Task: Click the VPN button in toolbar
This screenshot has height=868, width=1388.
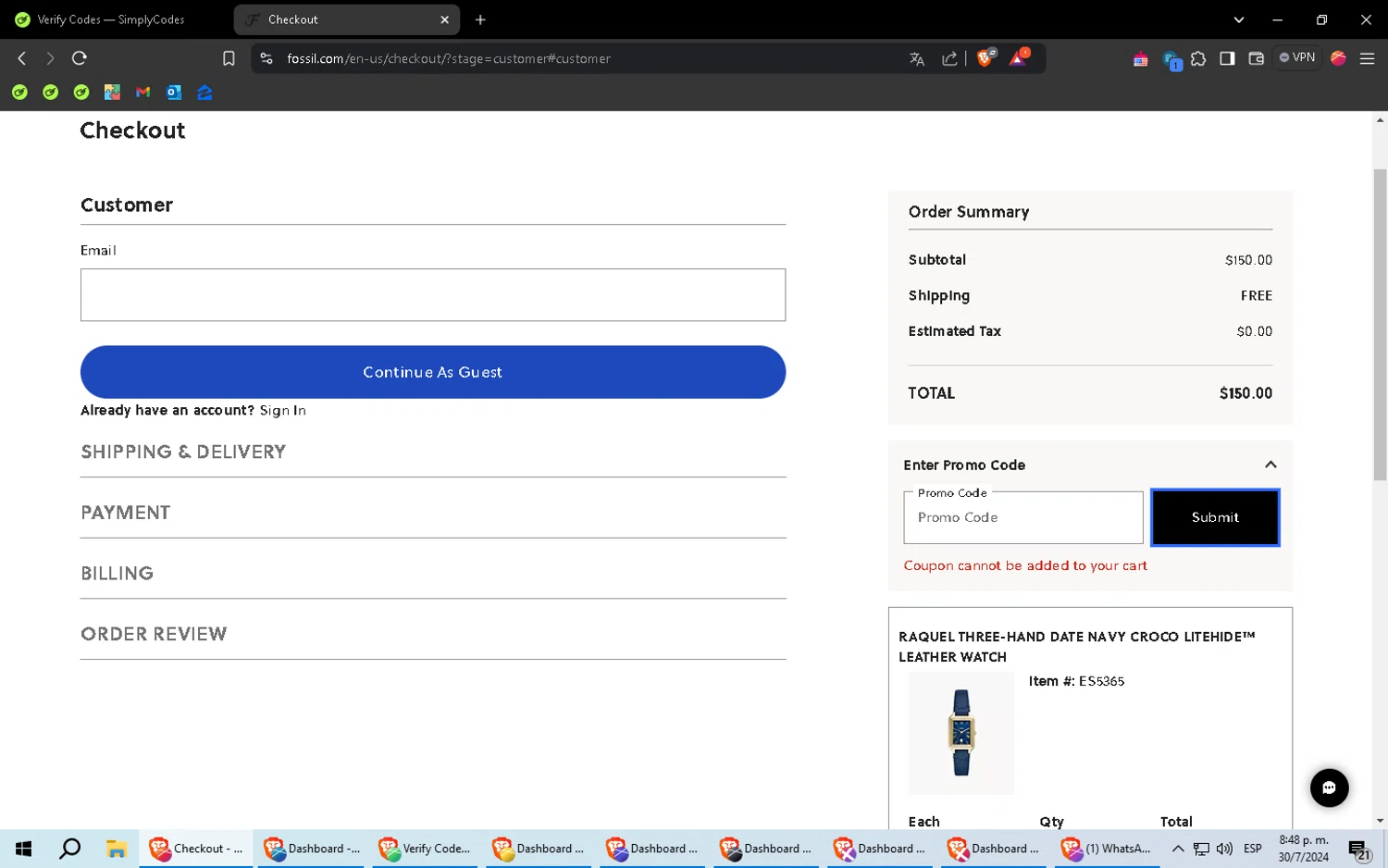Action: coord(1297,57)
